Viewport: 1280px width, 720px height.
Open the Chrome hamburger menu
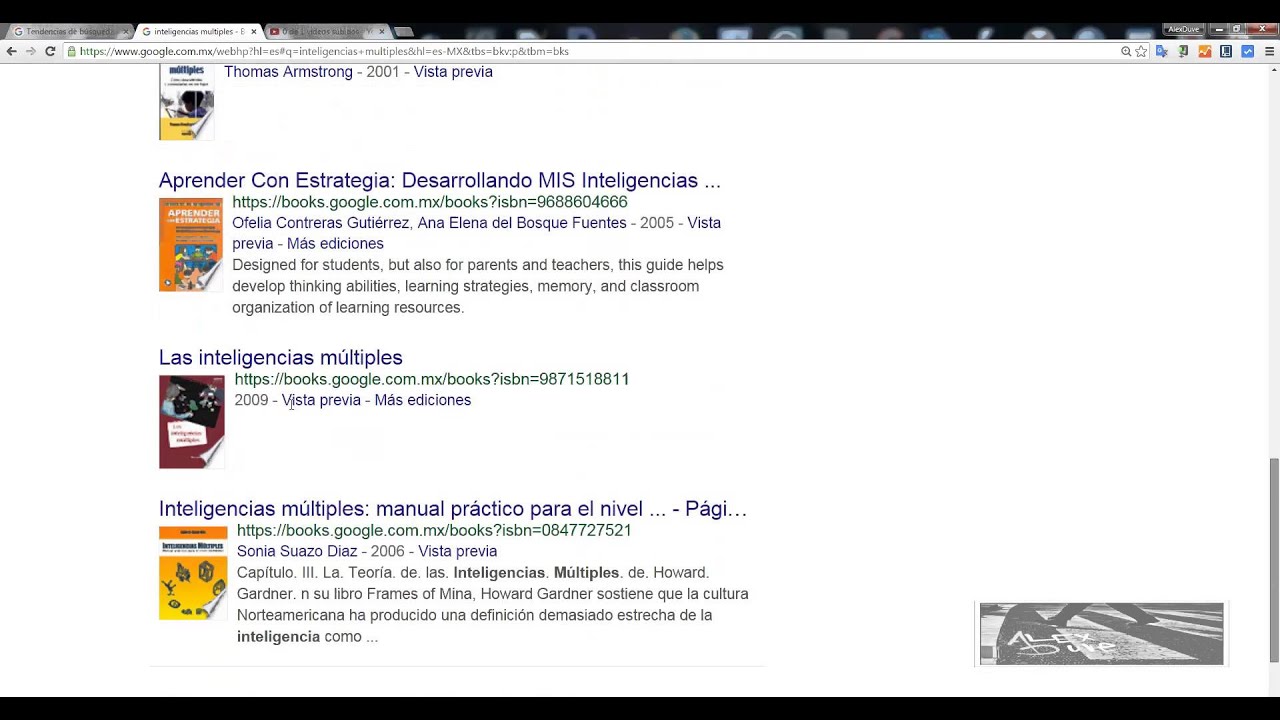1269,51
